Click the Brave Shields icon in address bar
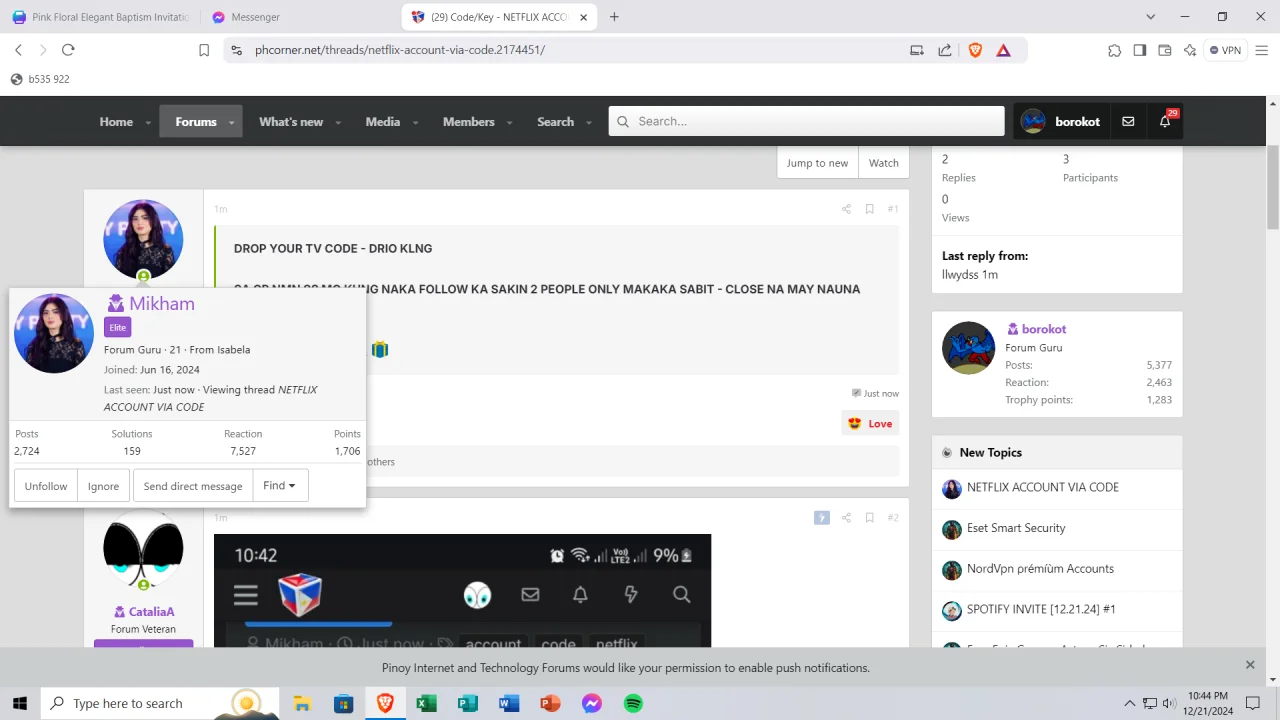Screen dimensions: 1280x720 [975, 50]
